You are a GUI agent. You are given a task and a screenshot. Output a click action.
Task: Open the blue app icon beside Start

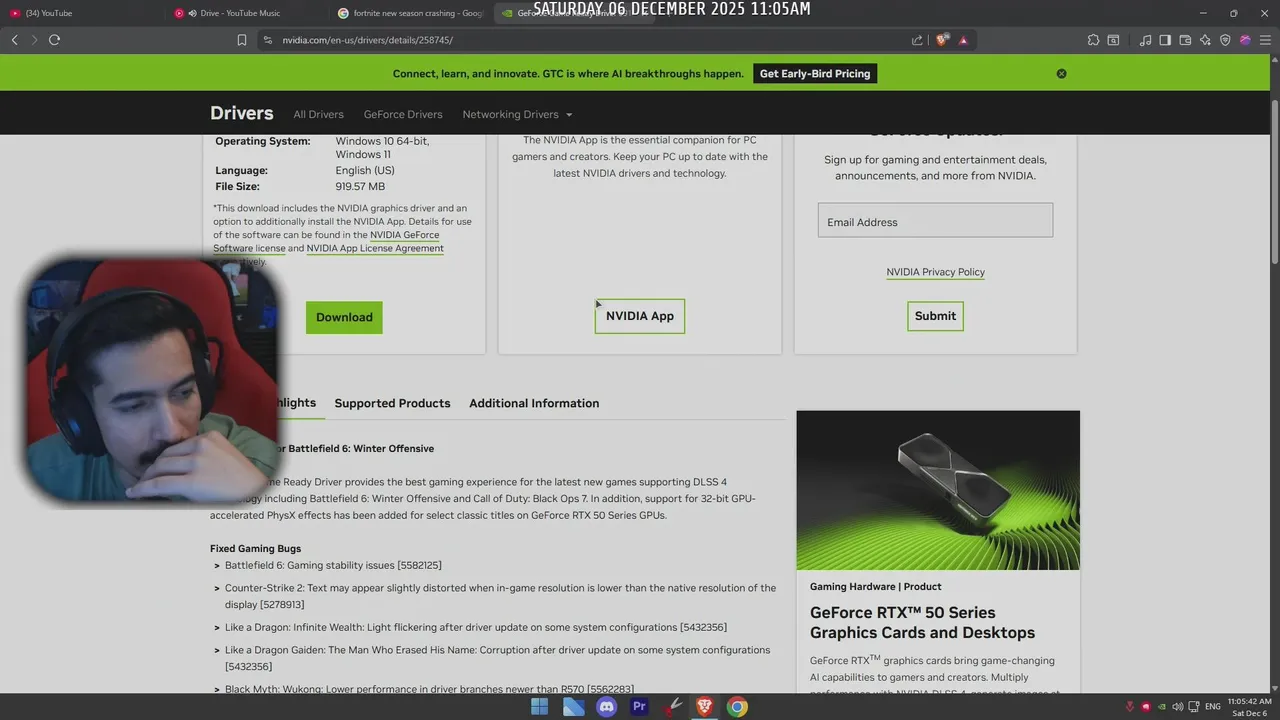coord(573,707)
